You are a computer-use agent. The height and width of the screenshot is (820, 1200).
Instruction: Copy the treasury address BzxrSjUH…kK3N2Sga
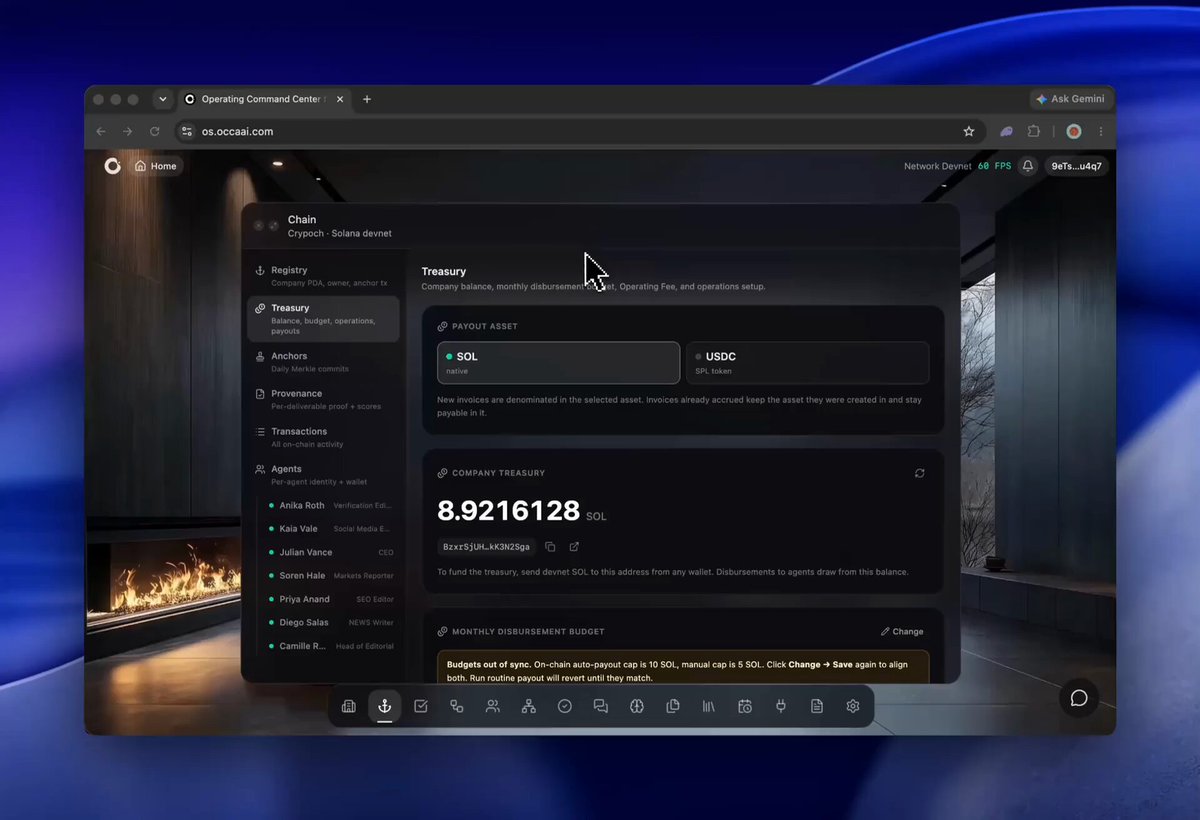click(x=550, y=547)
